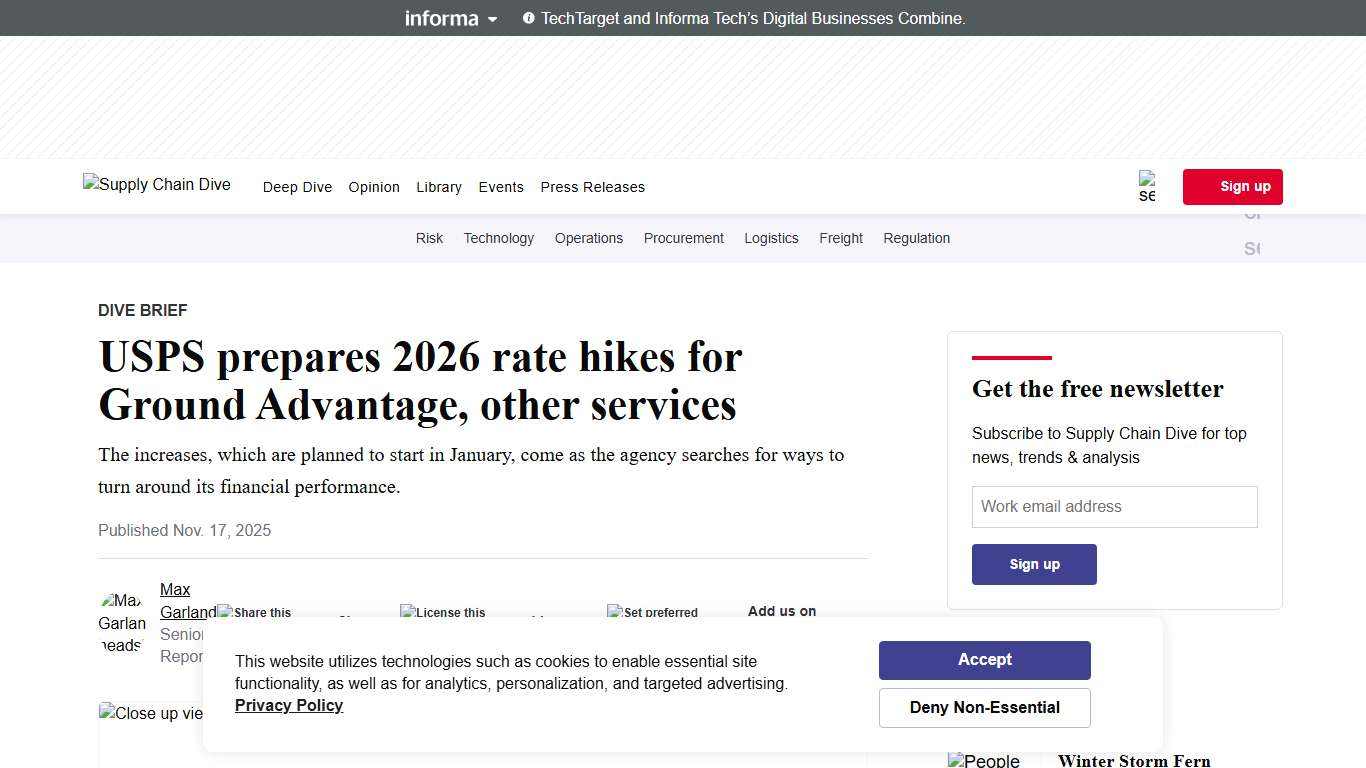This screenshot has width=1366, height=768.
Task: Click Deny Non-Essential in the cookie banner
Action: pos(984,707)
